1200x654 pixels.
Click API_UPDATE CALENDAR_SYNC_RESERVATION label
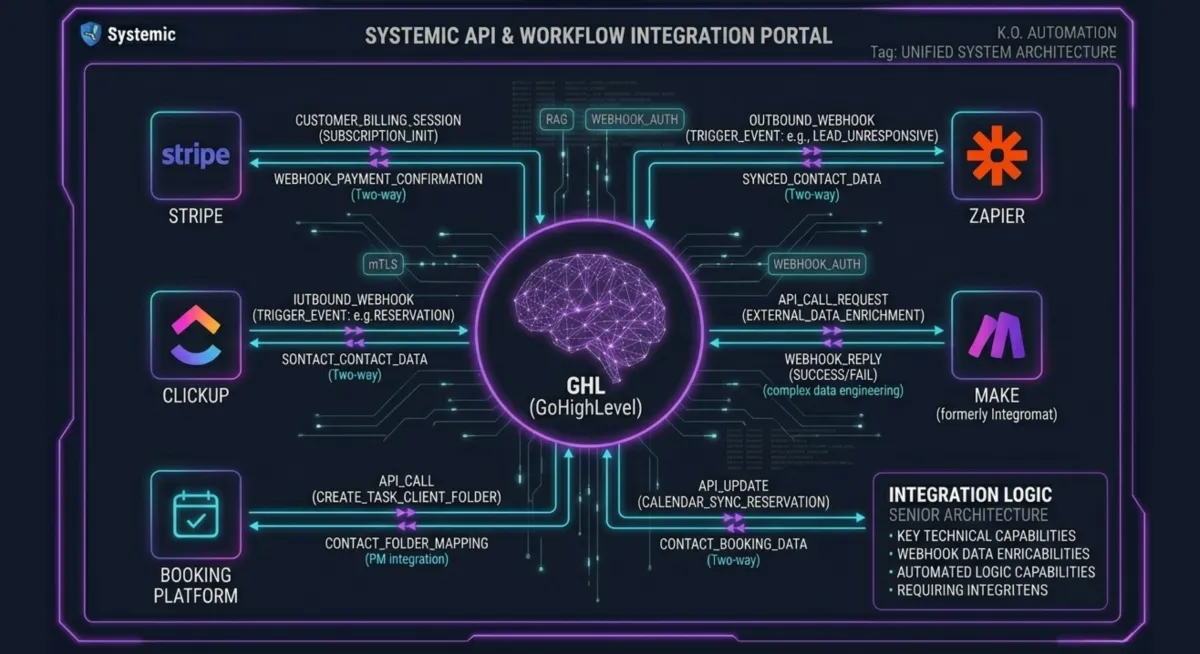coord(733,493)
